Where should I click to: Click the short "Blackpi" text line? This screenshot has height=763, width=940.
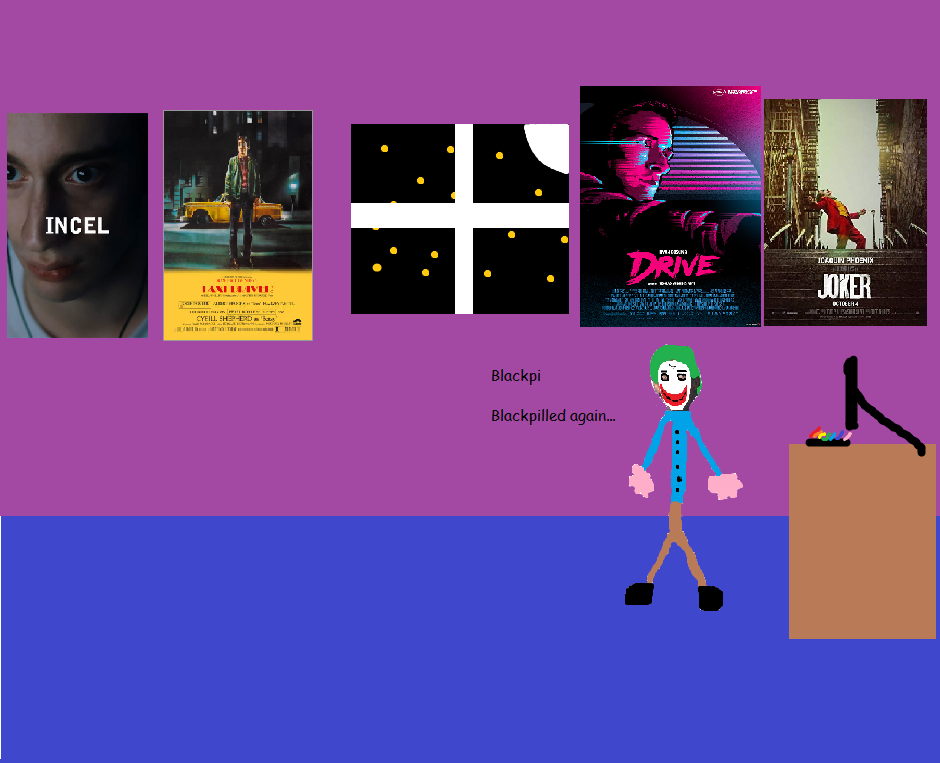(x=515, y=377)
